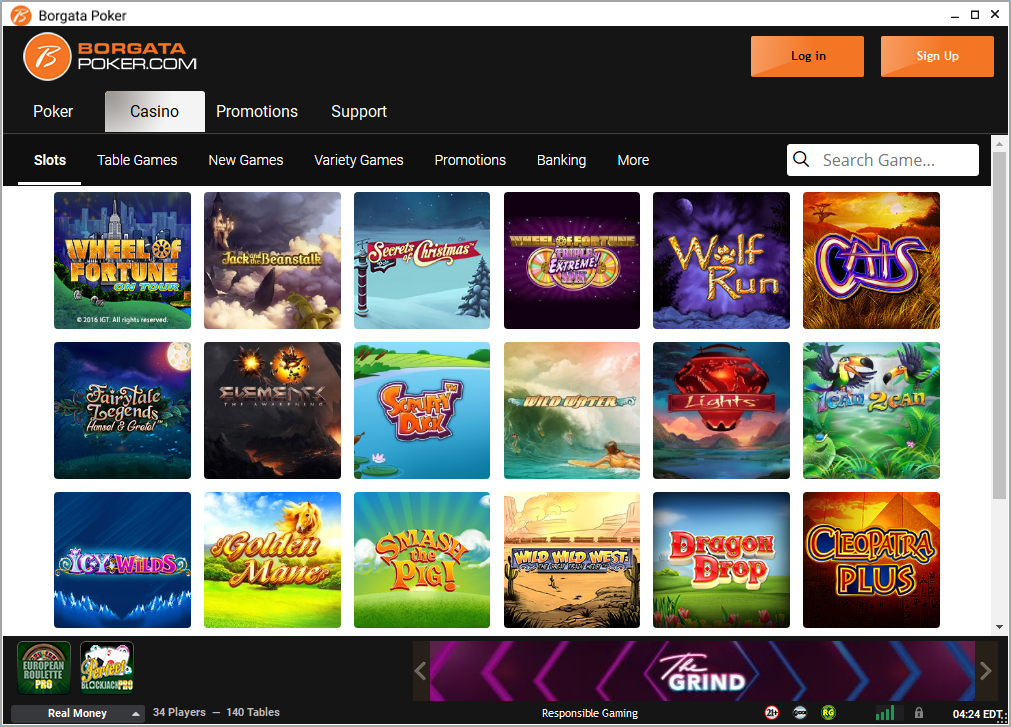Viewport: 1011px width, 727px height.
Task: Open the top Promotions tab
Action: click(257, 111)
